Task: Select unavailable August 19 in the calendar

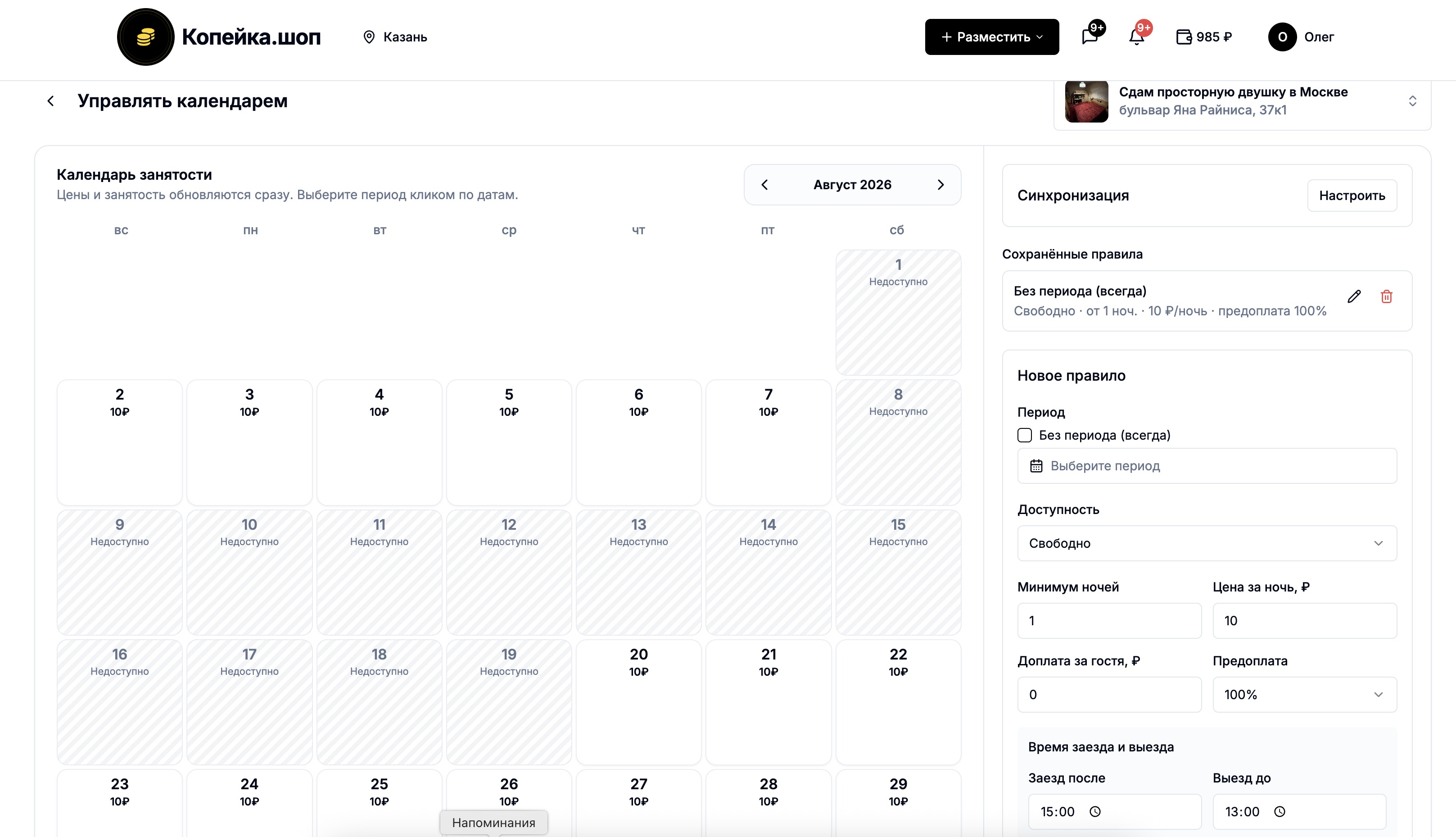Action: (509, 702)
